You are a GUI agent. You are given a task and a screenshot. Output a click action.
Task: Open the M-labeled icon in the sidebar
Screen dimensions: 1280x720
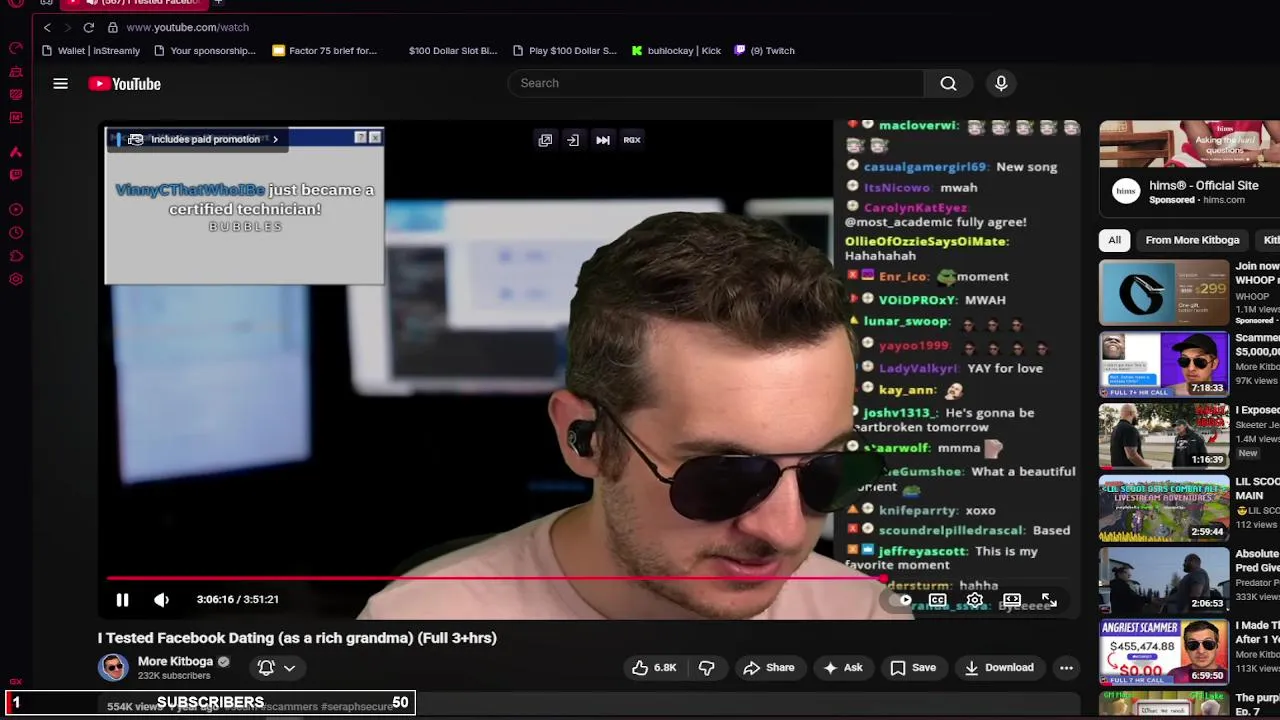(x=16, y=118)
